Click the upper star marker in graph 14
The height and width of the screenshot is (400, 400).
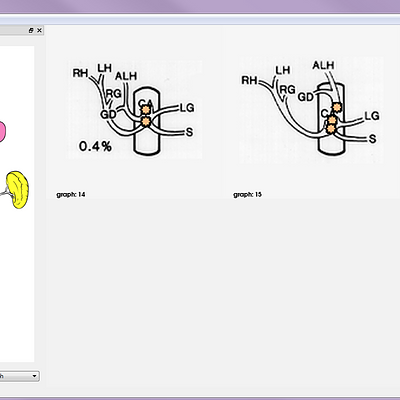point(146,110)
